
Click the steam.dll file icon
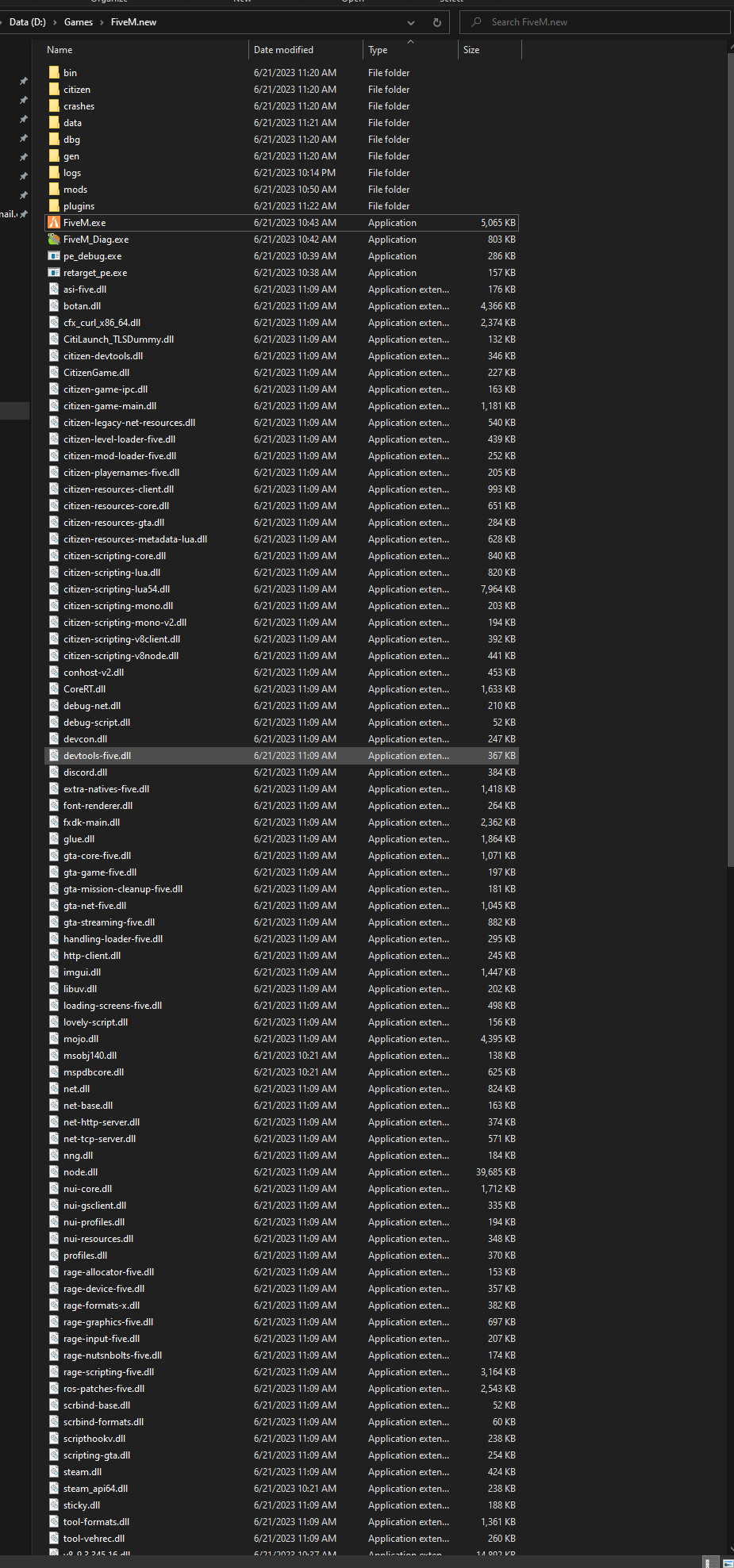click(x=54, y=1472)
